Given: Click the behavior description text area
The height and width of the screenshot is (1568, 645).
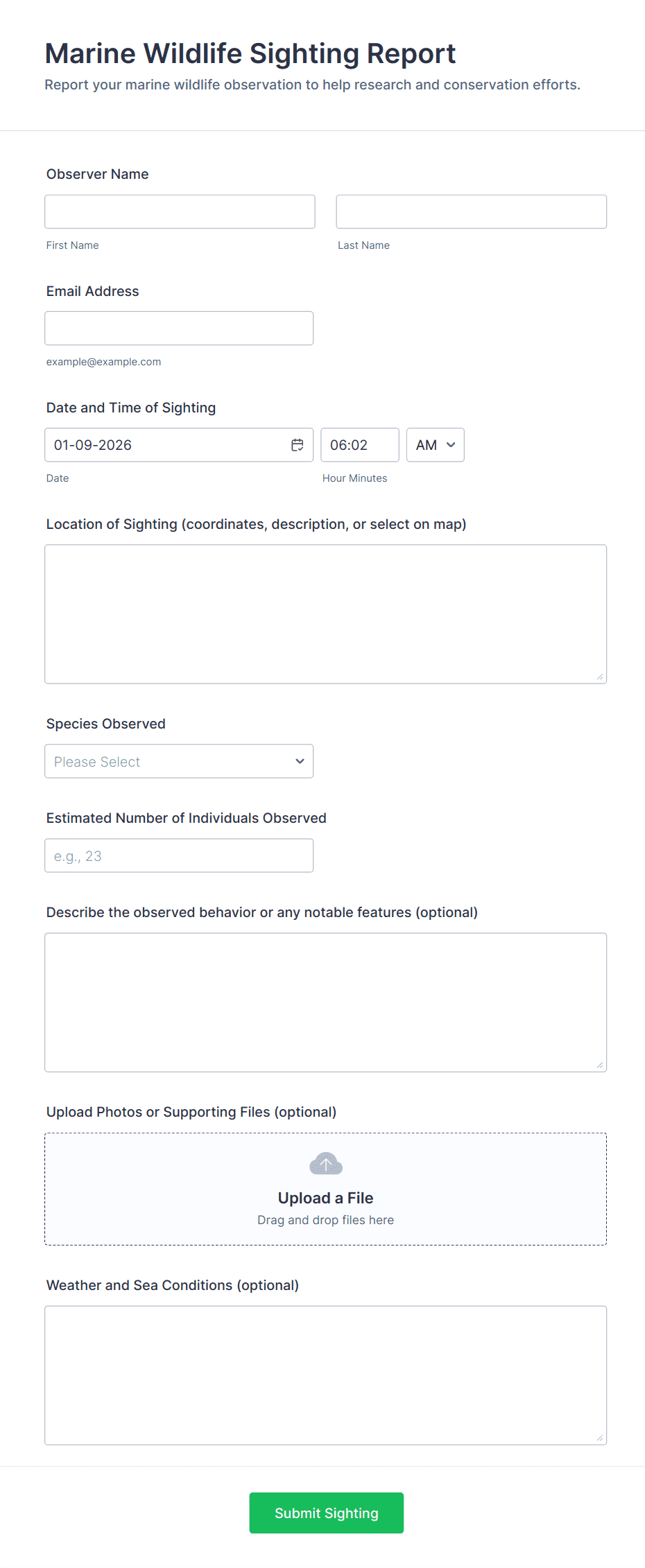Looking at the screenshot, I should (325, 1002).
